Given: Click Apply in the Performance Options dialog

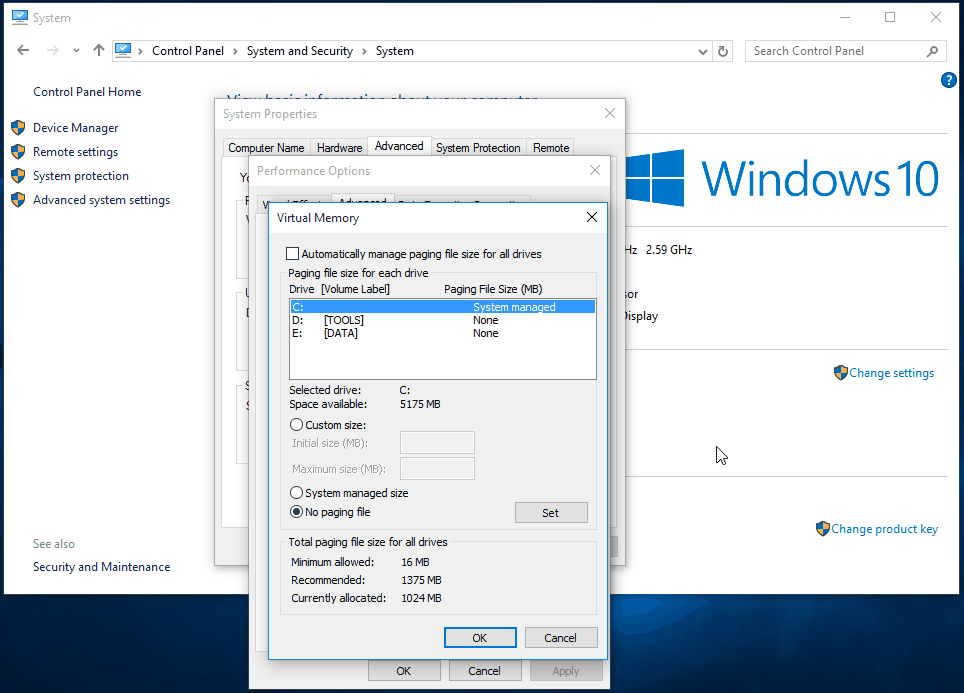Looking at the screenshot, I should click(566, 671).
